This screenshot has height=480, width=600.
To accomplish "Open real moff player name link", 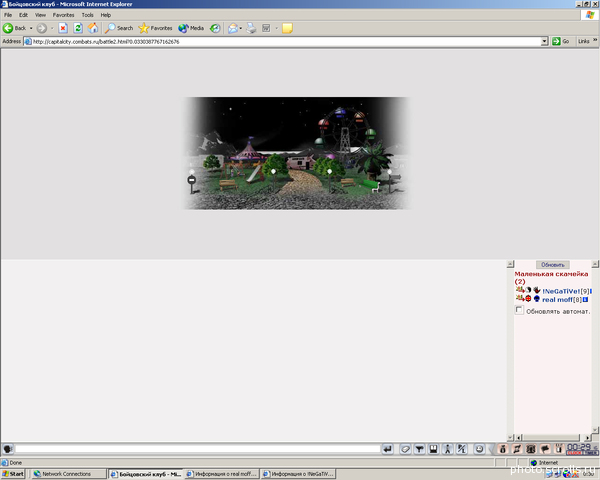I will (557, 300).
